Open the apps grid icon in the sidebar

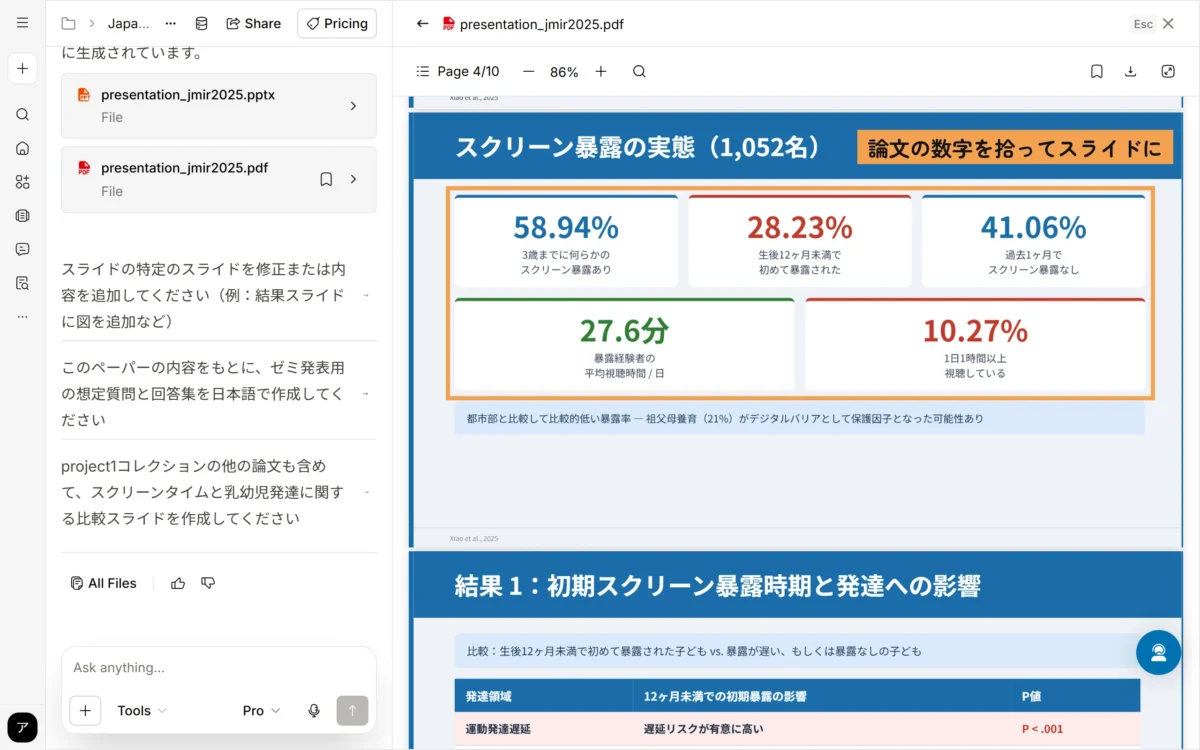22,182
